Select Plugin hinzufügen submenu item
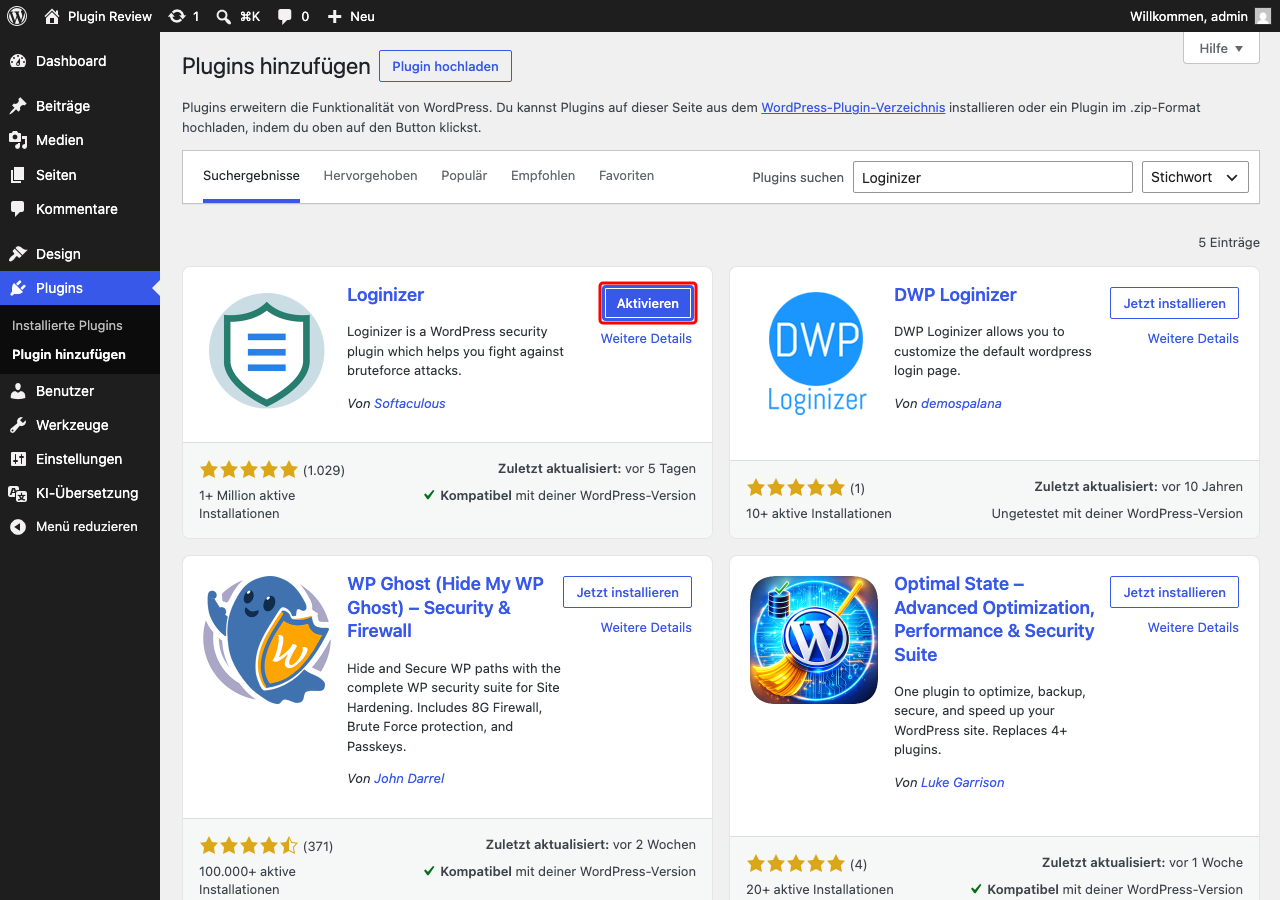 pyautogui.click(x=69, y=355)
